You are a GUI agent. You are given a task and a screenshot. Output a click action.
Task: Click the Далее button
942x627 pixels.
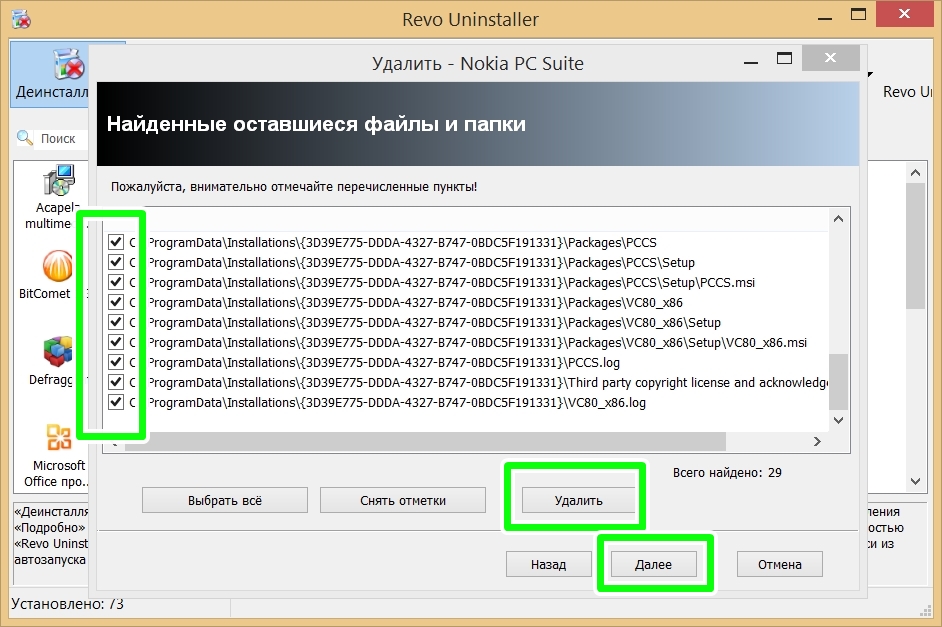[x=653, y=564]
